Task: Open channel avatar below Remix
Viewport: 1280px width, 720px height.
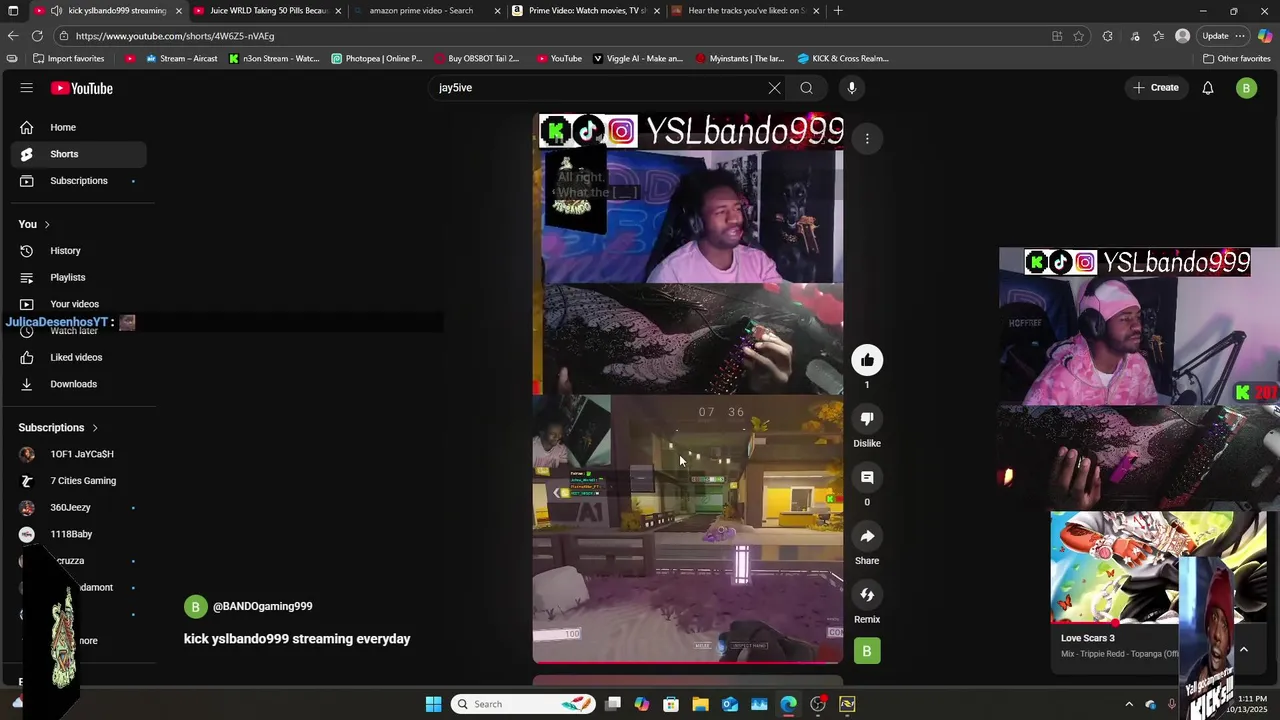Action: click(x=867, y=651)
